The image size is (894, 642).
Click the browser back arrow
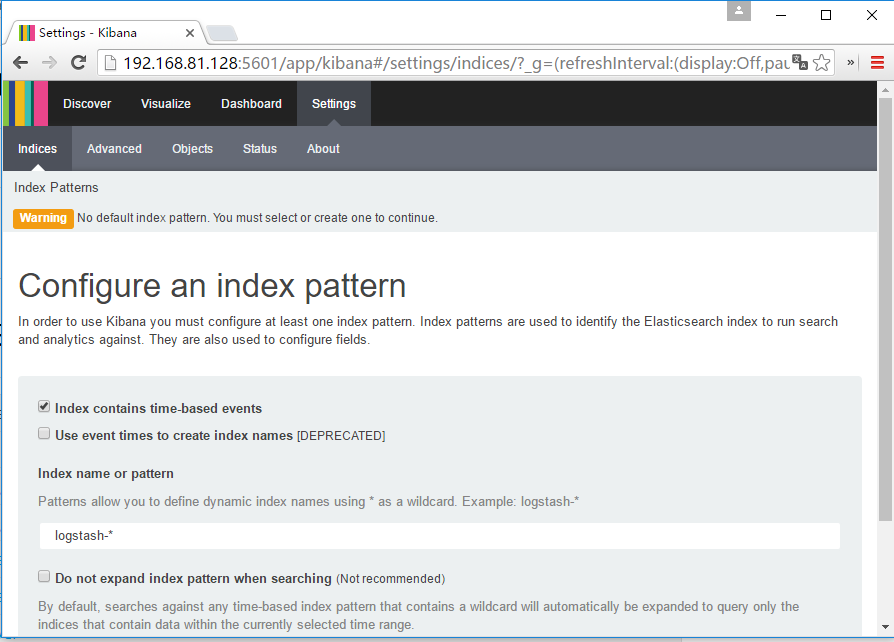coord(21,63)
